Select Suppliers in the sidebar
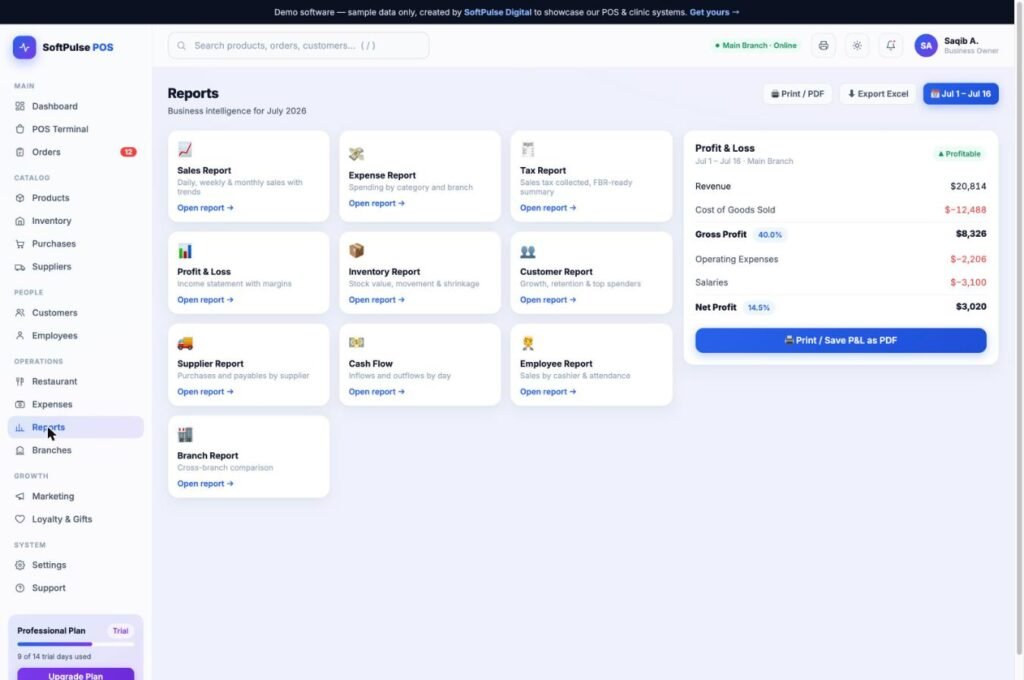Viewport: 1024px width, 680px height. [x=76, y=267]
